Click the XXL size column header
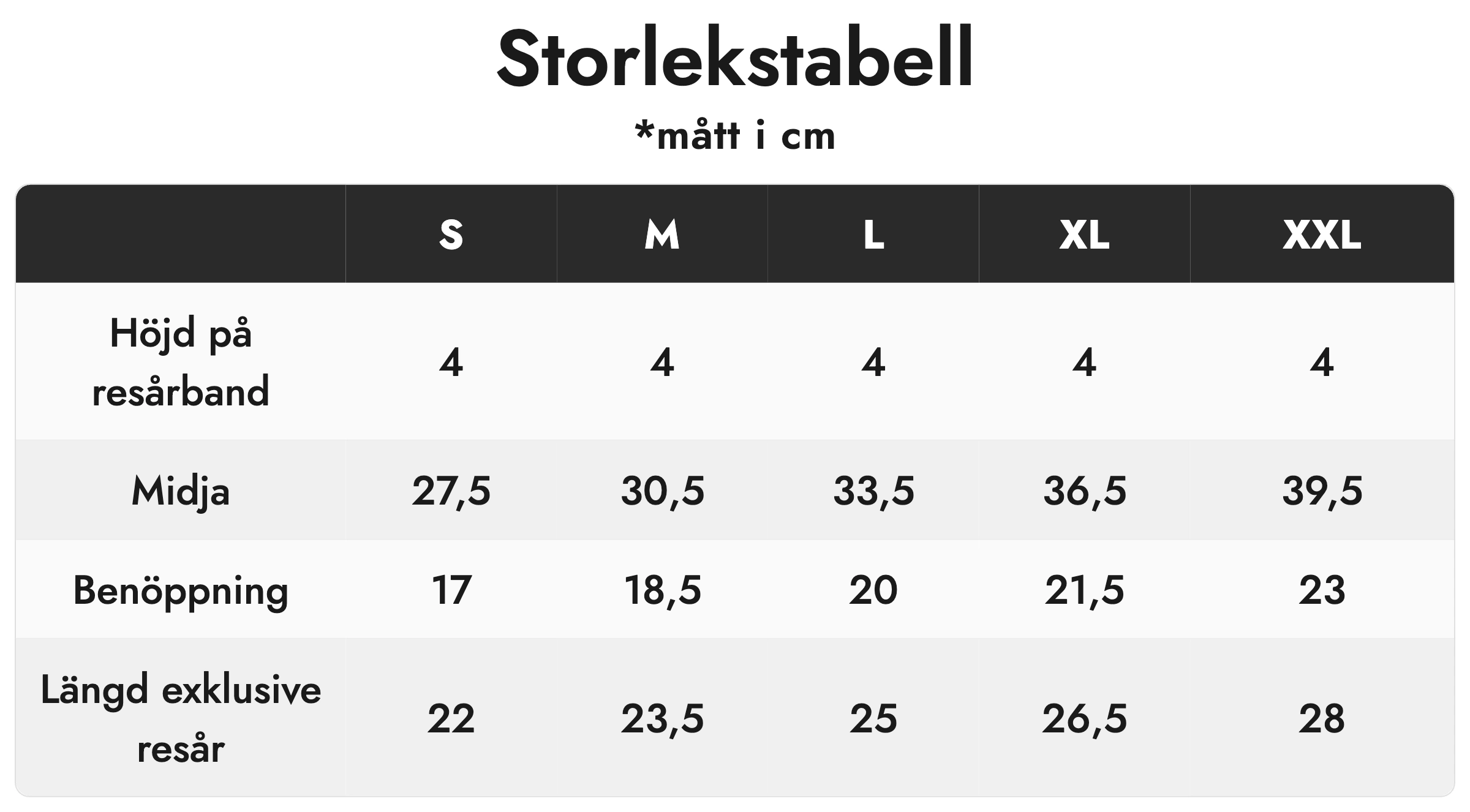Screen dimensions: 1470x812 1322,235
